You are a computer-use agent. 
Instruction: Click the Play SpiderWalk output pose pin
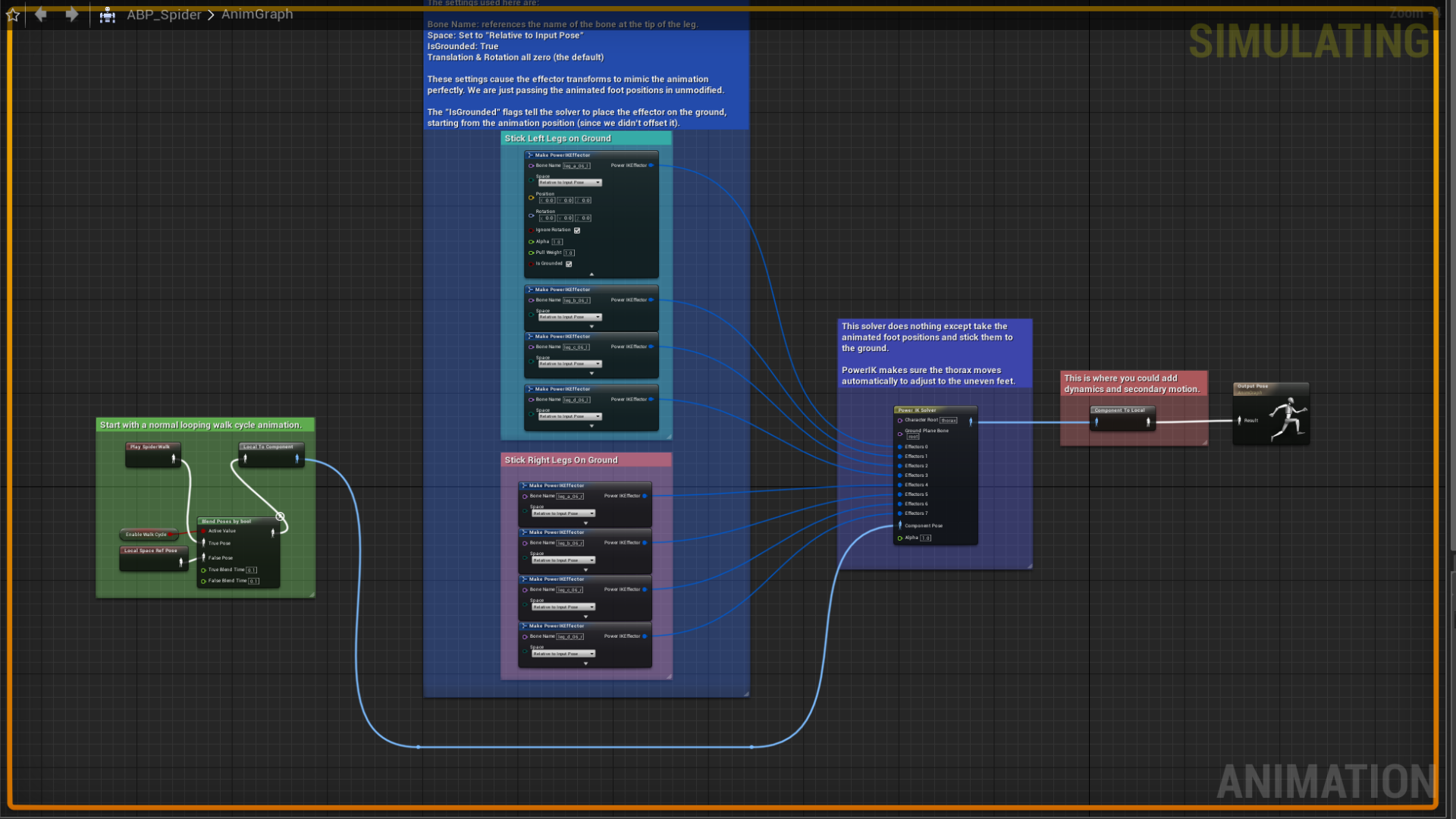click(174, 458)
